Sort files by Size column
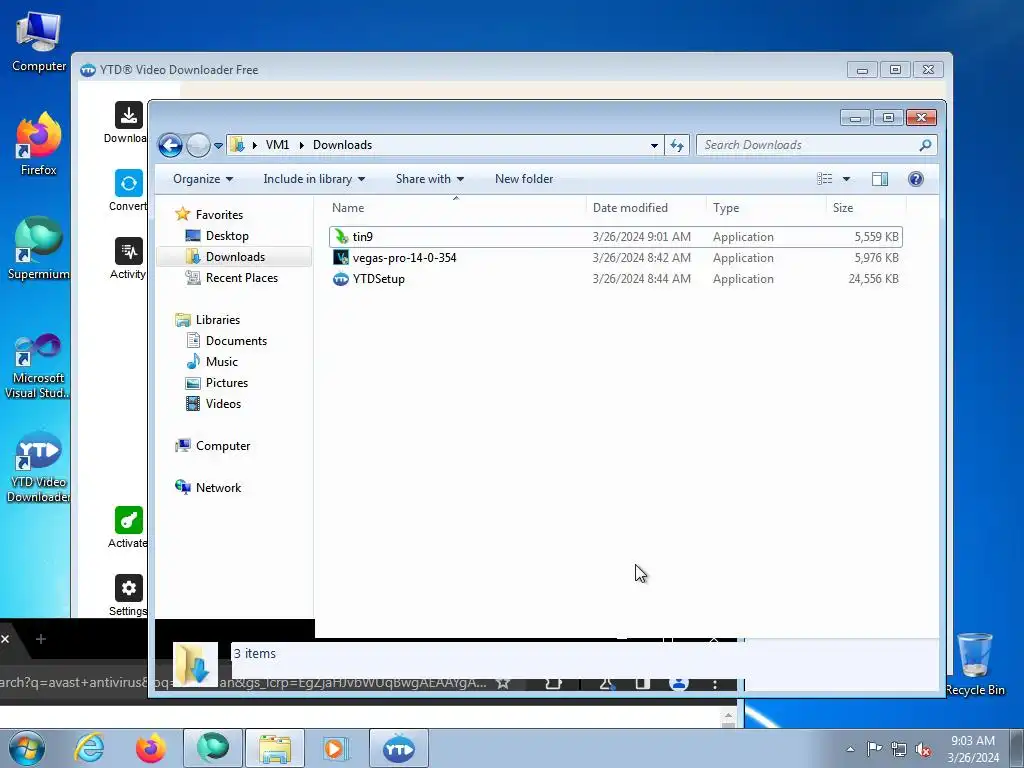This screenshot has height=768, width=1024. pos(866,208)
